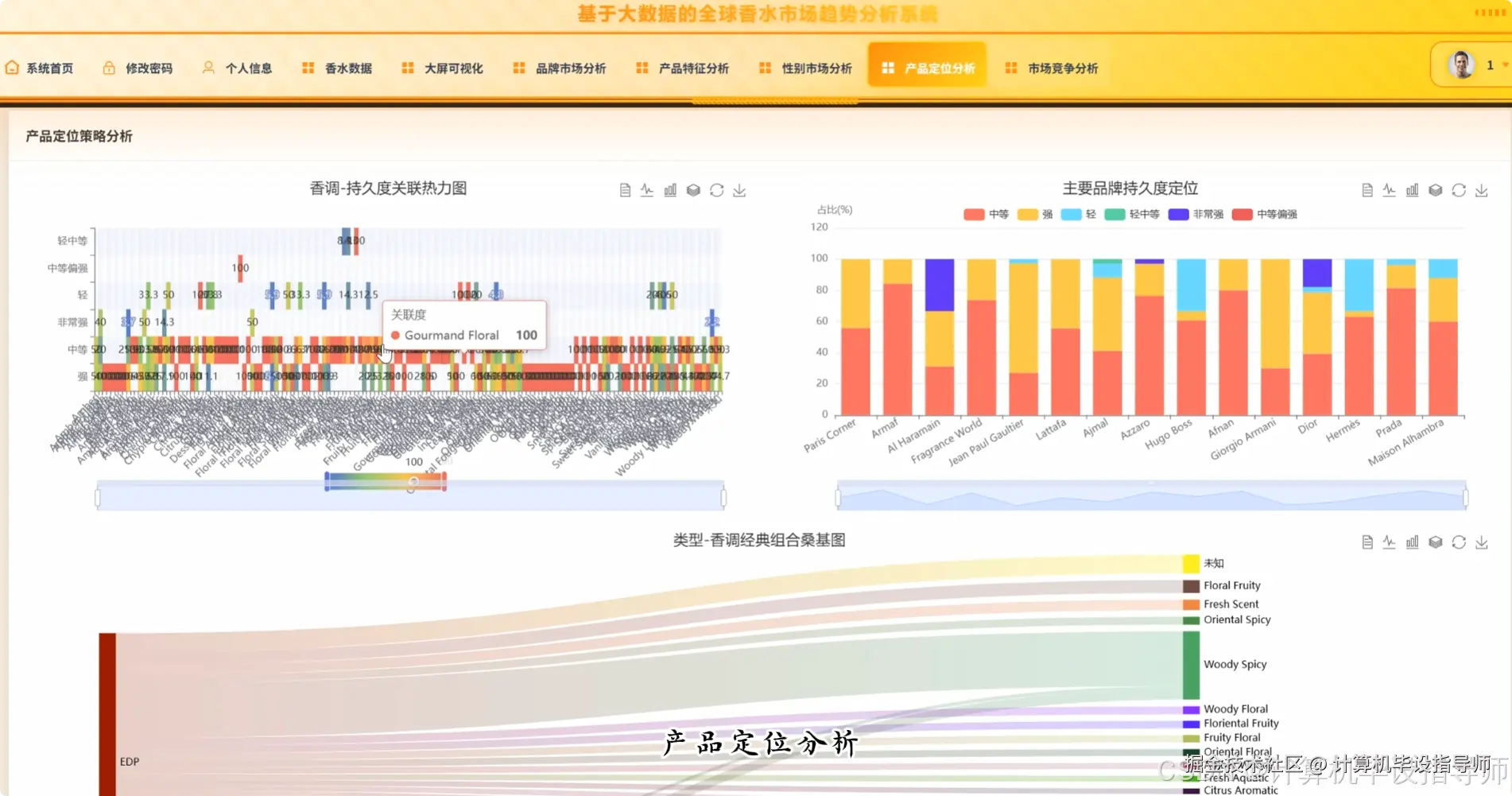This screenshot has width=1512, height=796.
Task: Switch brand durability chart to bar view
Action: [x=1413, y=190]
